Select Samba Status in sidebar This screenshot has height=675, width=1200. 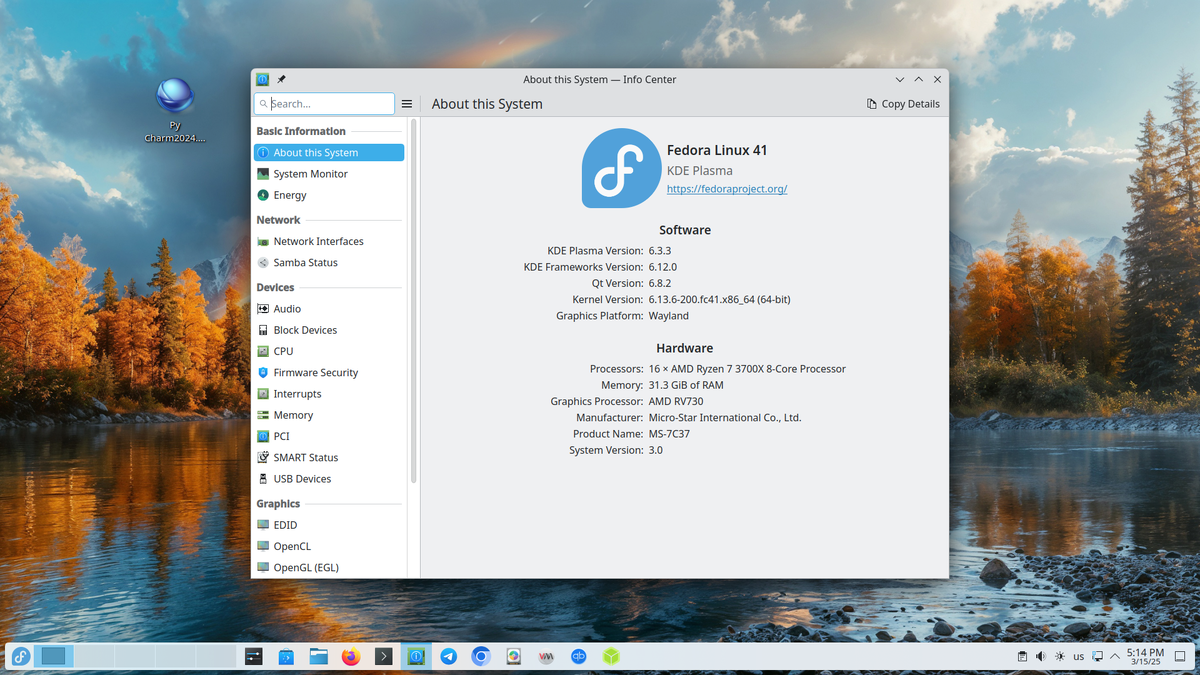(329, 263)
